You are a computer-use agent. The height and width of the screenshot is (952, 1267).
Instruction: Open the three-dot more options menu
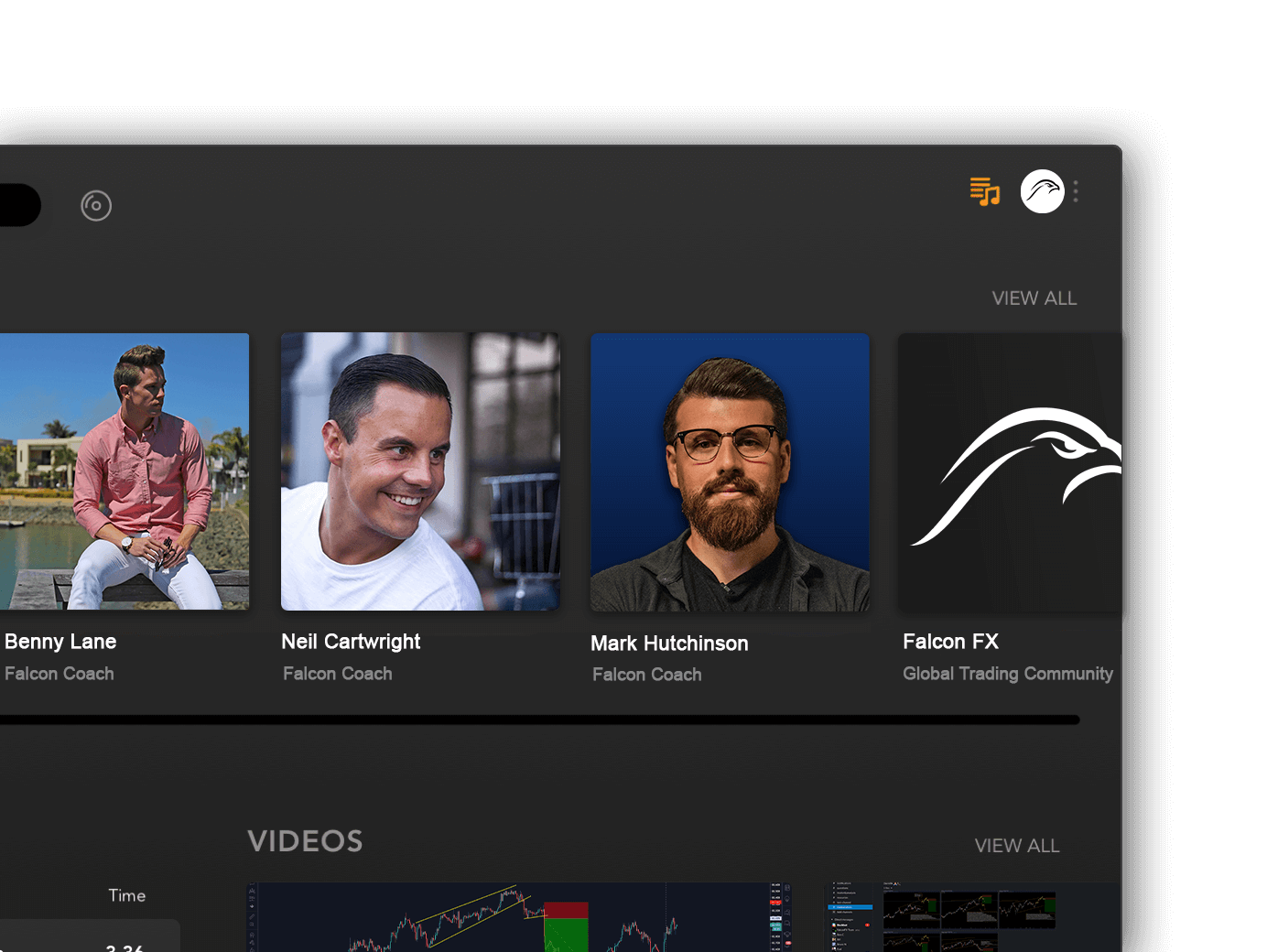pyautogui.click(x=1076, y=191)
